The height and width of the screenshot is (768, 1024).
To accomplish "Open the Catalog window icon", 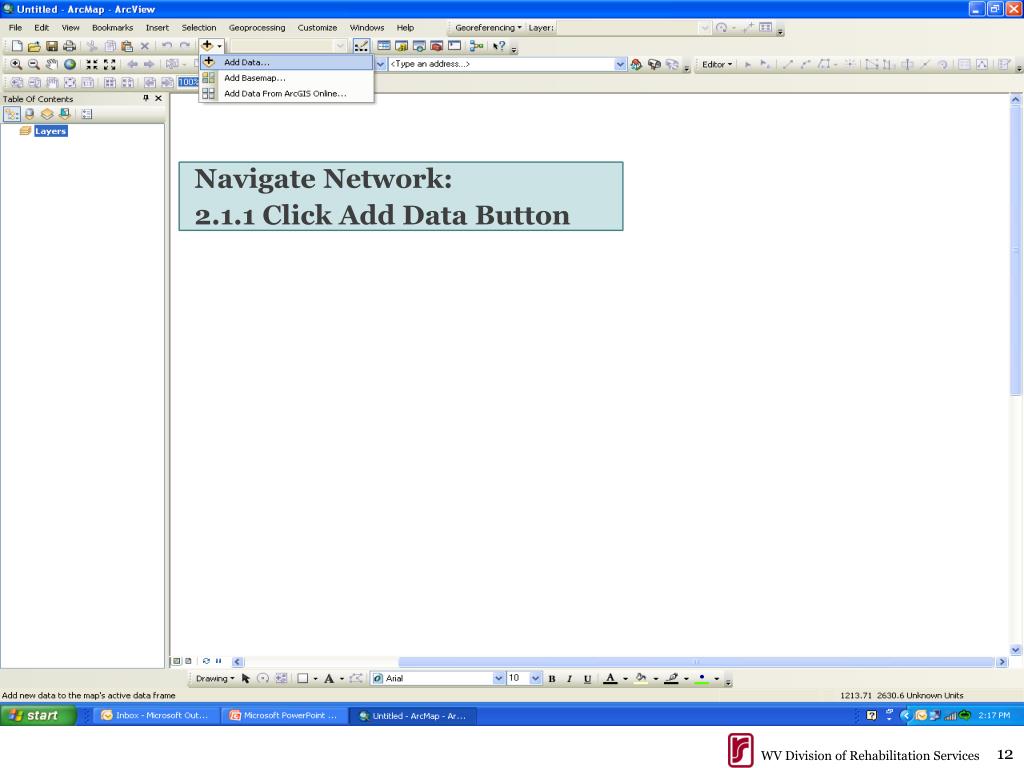I will tap(402, 46).
